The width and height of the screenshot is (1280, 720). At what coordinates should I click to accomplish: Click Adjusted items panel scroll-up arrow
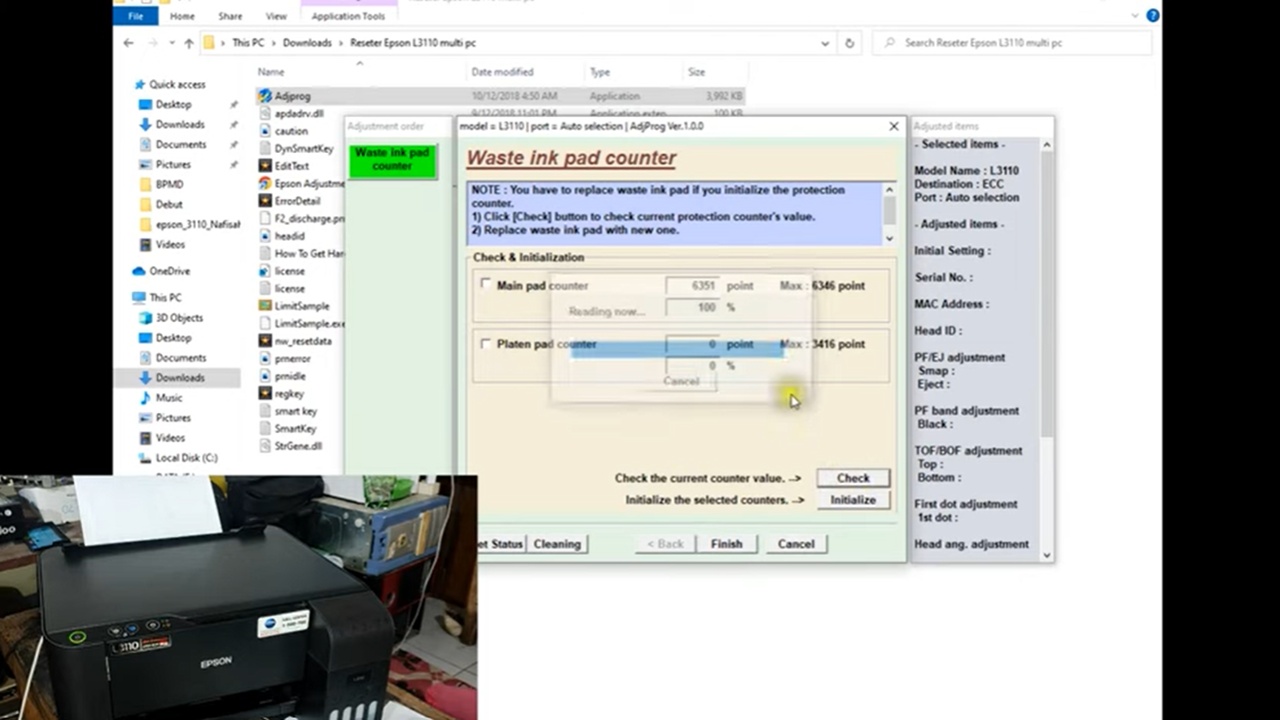(1047, 145)
